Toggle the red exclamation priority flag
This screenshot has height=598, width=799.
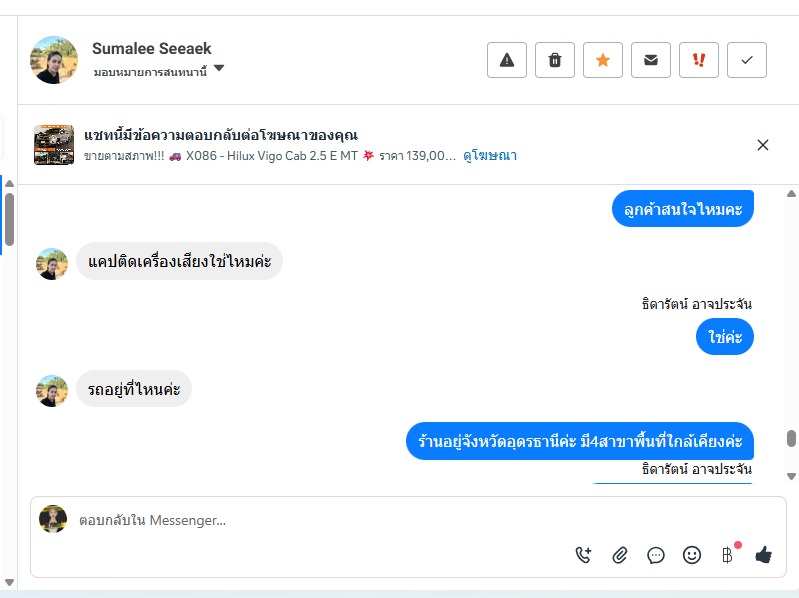click(x=699, y=60)
